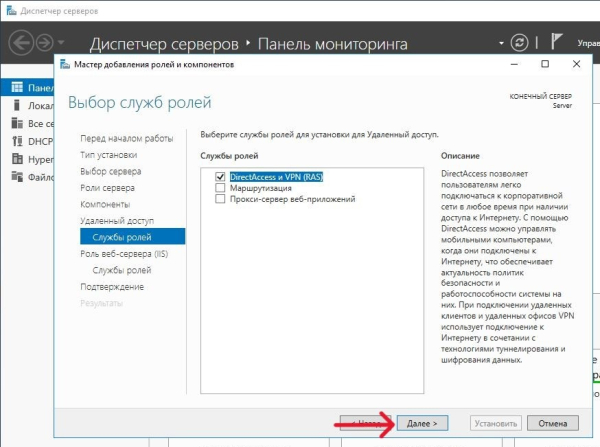Click the forward arrow in Server Manager header
This screenshot has width=600, height=447.
pos(45,43)
